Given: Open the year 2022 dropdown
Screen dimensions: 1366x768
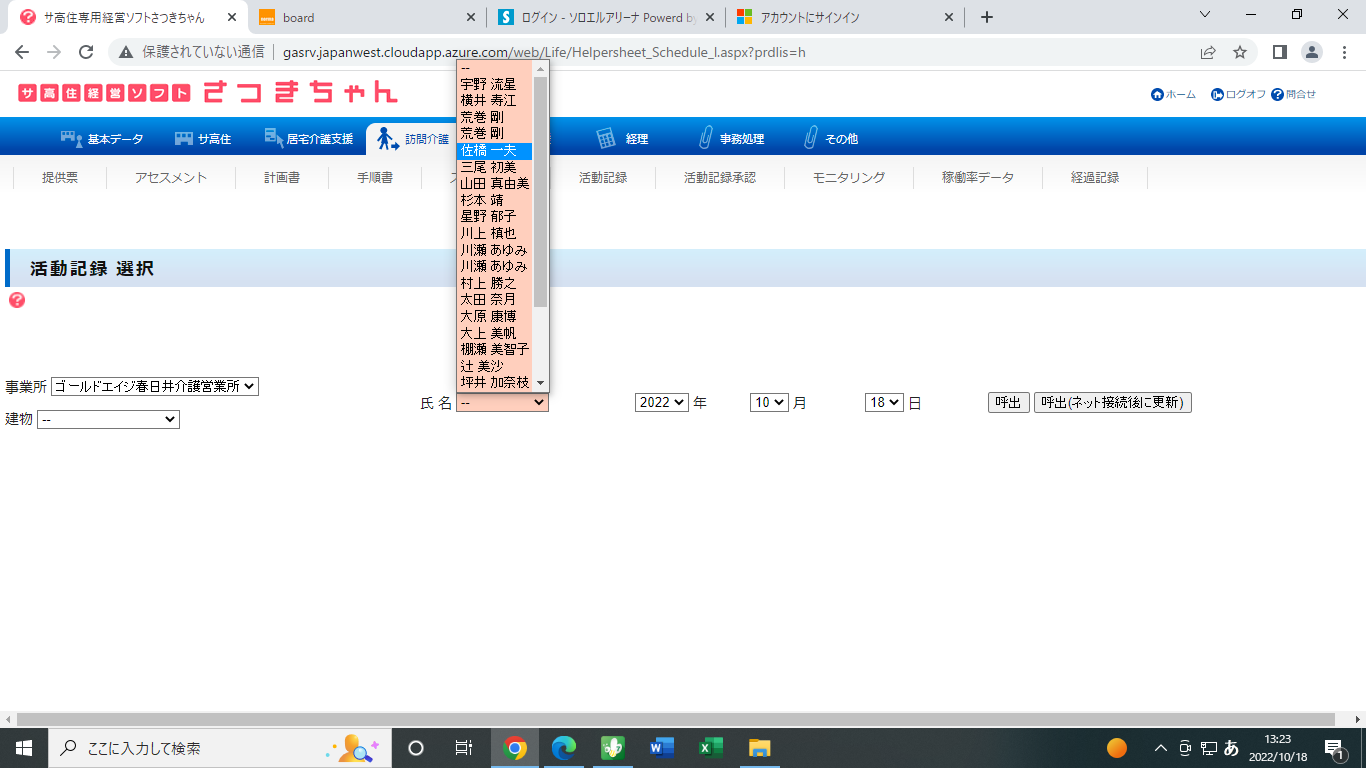Looking at the screenshot, I should [662, 402].
